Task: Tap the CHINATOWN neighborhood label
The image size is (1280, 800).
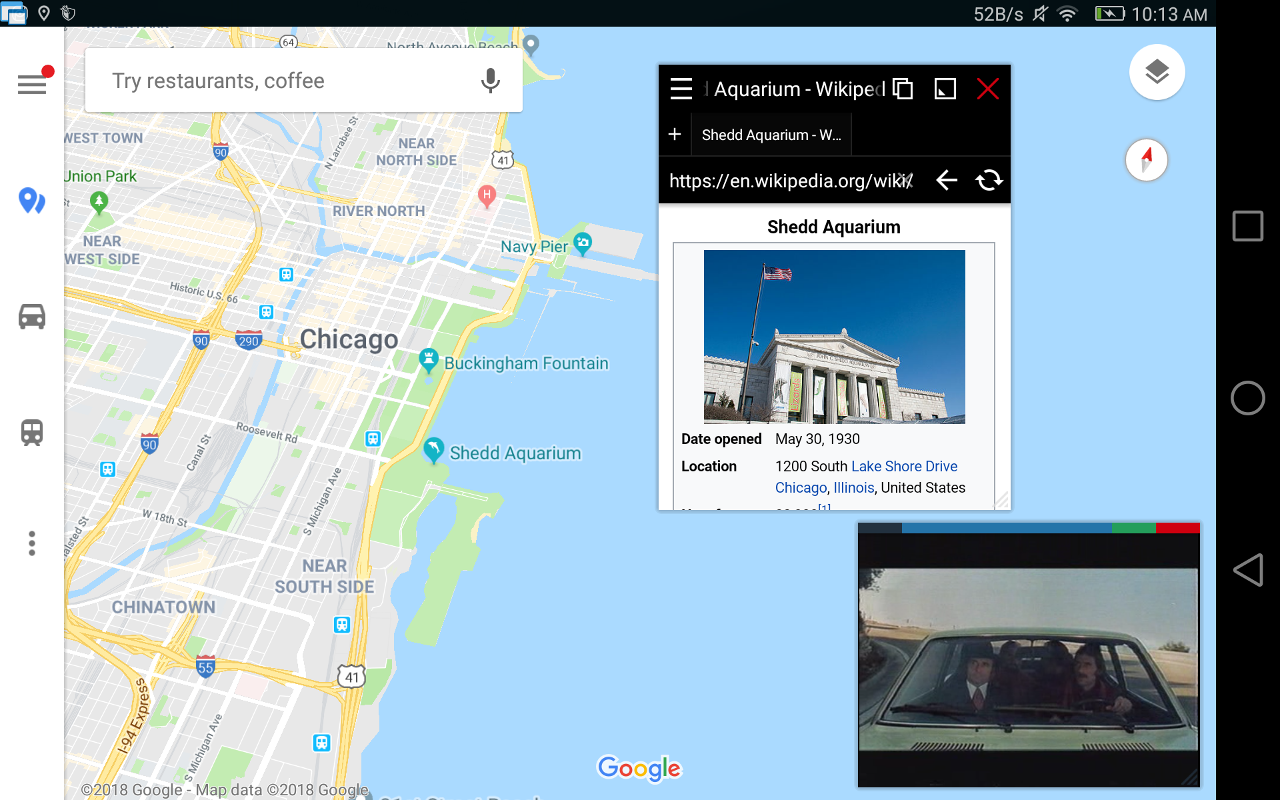Action: [163, 607]
